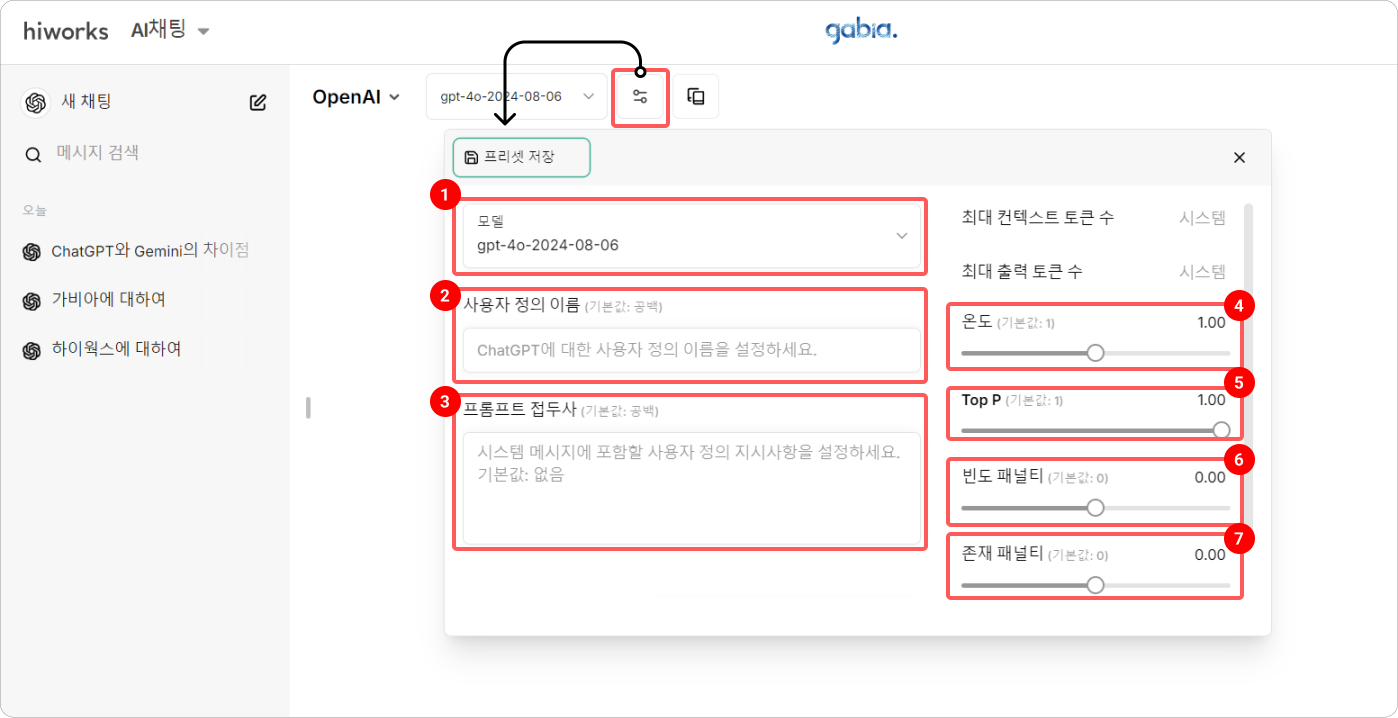
Task: Click the 존재 패널티 slider handle
Action: click(x=1095, y=585)
